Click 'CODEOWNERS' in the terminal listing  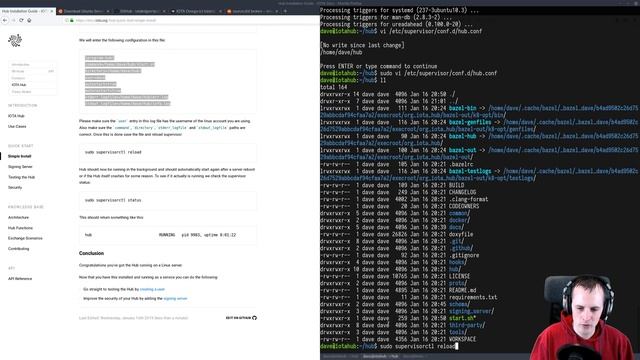tap(464, 207)
